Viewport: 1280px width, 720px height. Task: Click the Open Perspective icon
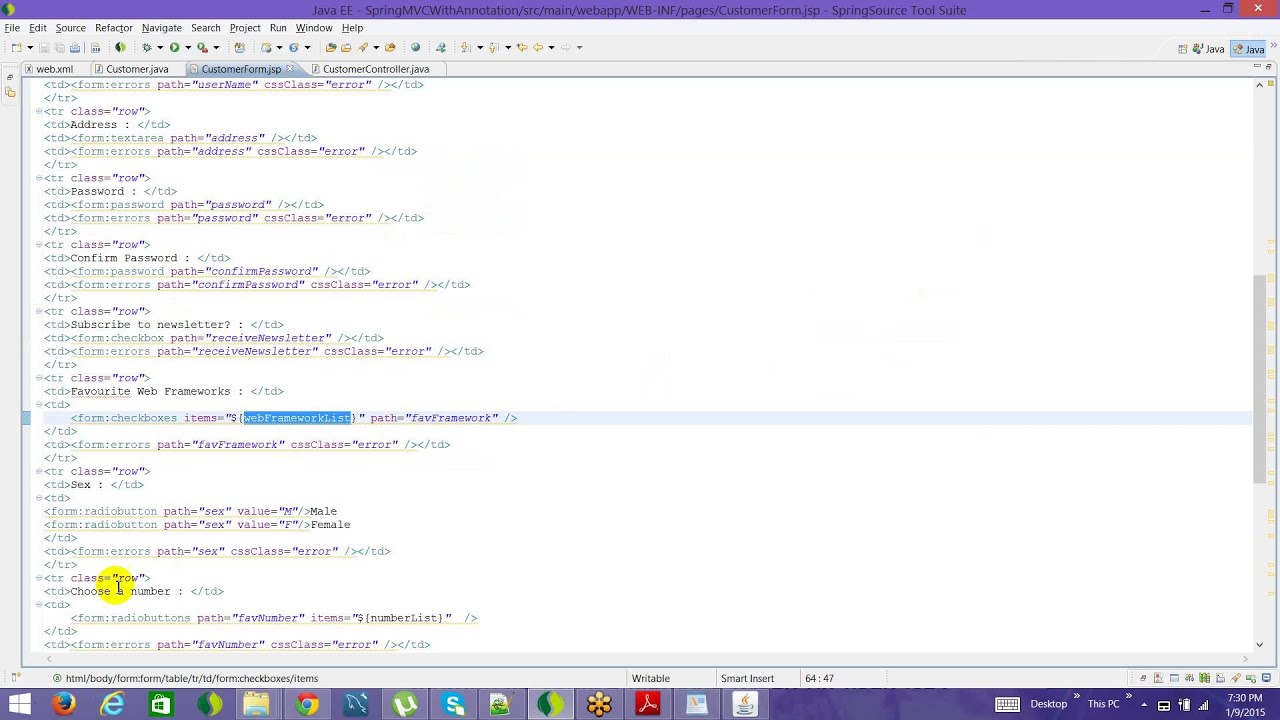[1183, 48]
